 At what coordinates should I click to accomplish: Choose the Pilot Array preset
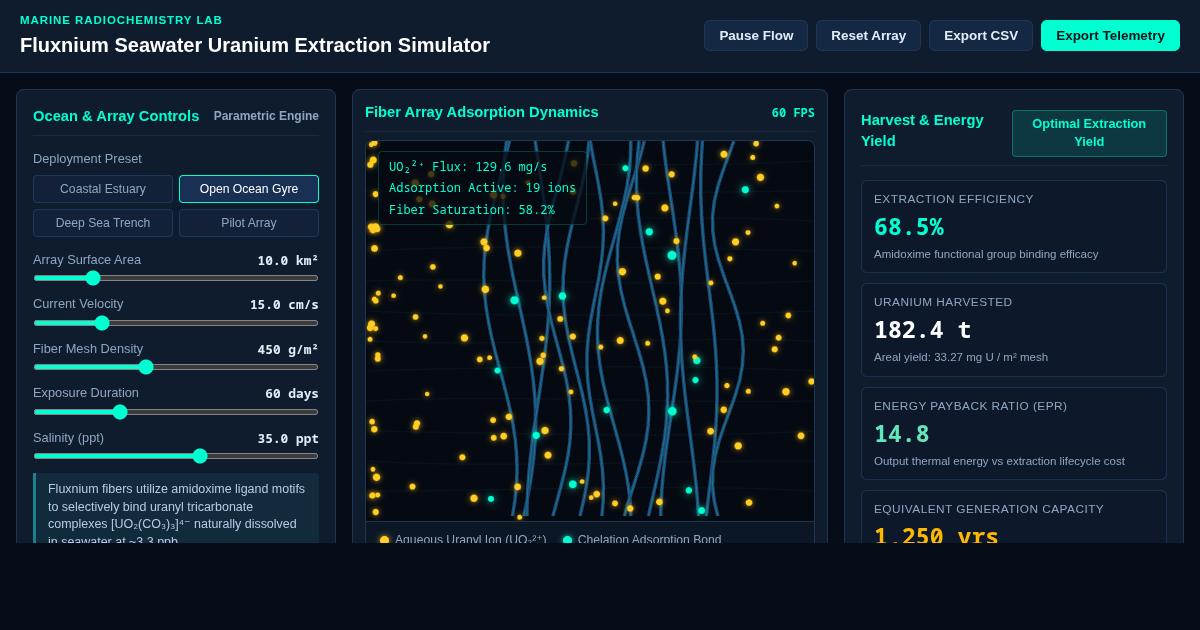[249, 223]
